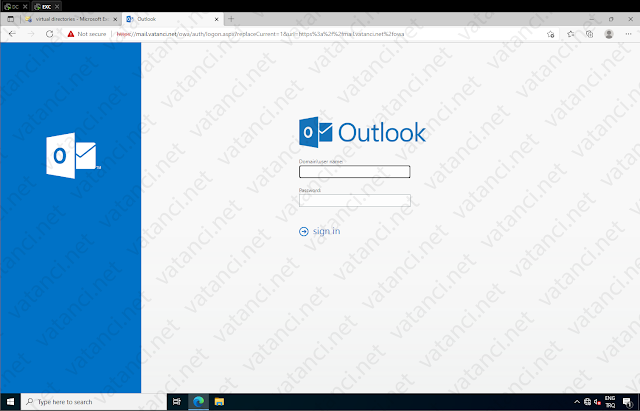
Task: Close the DC virtual machine tab
Action: pos(25,7)
